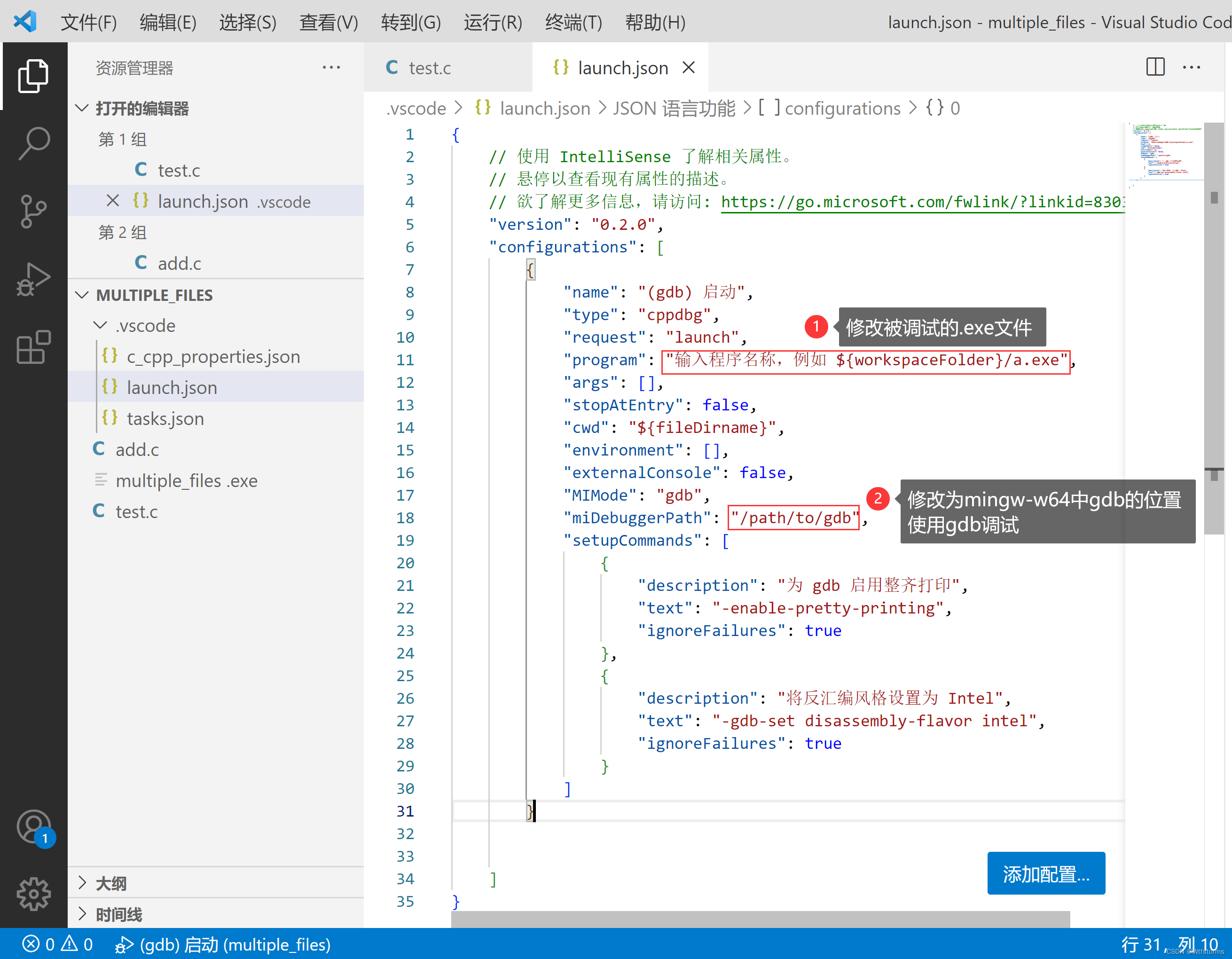Open the 编辑(E) menu
Image resolution: width=1232 pixels, height=959 pixels.
(x=168, y=22)
